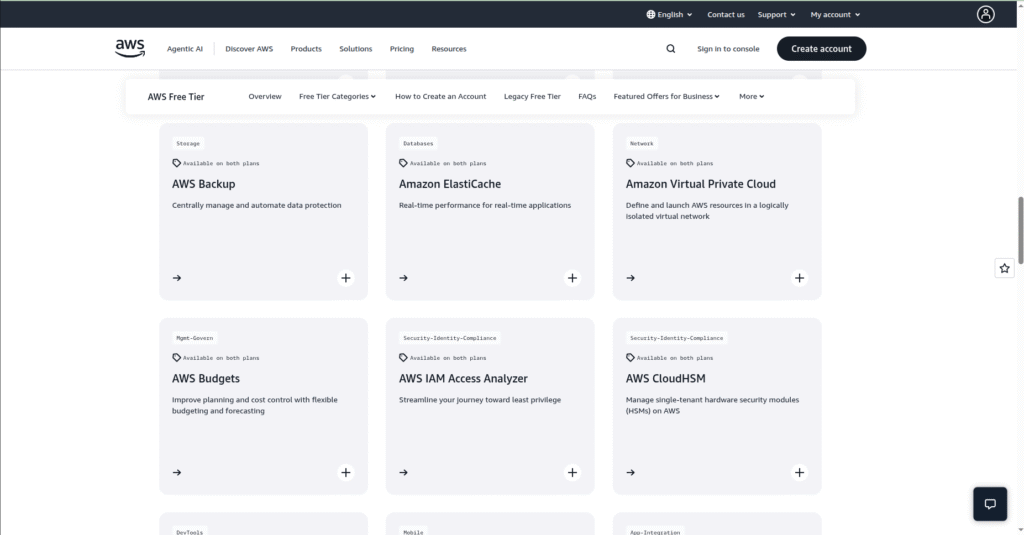
Task: Click the Databases category tag
Action: pyautogui.click(x=418, y=143)
